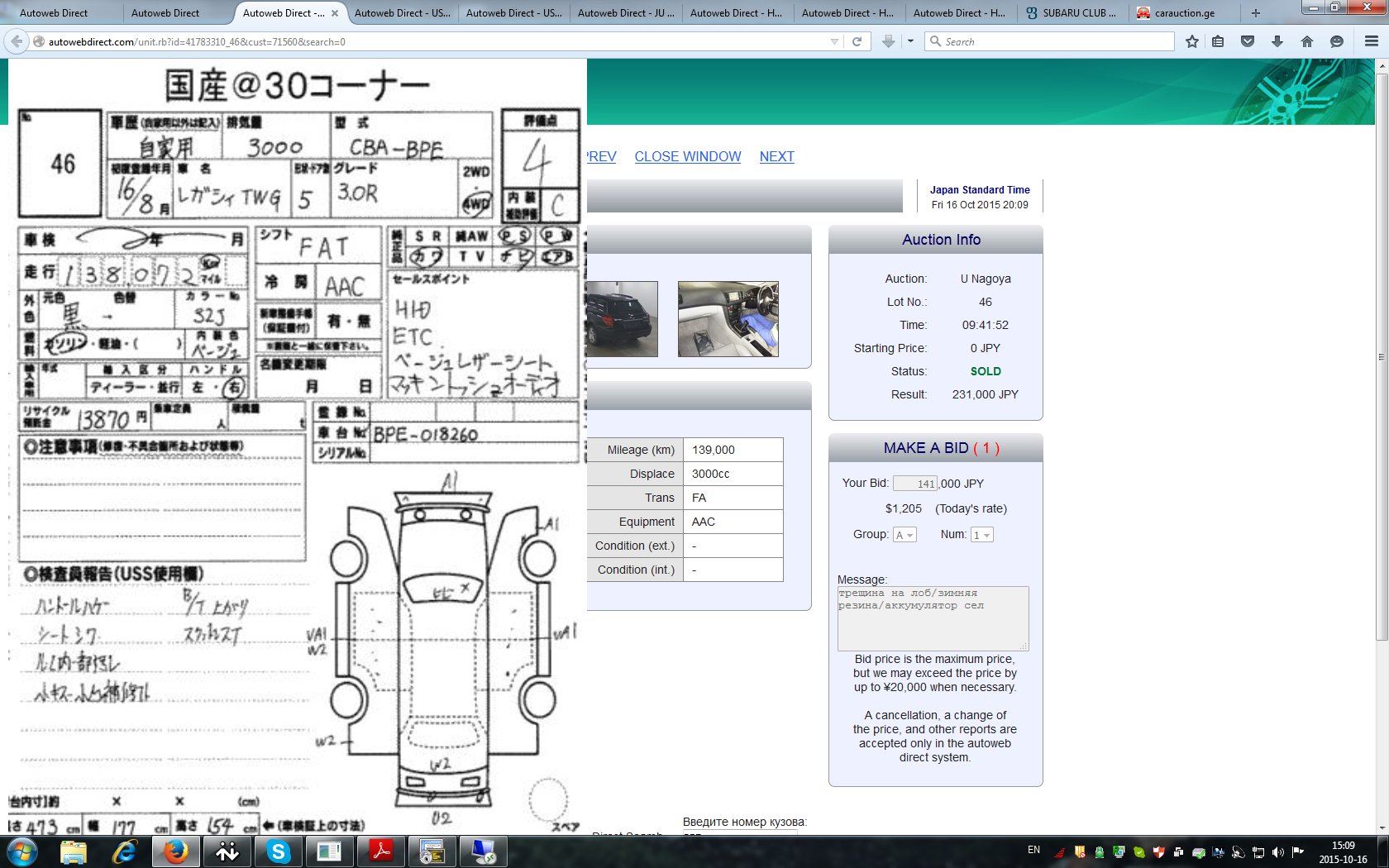
Task: Click the reload page icon
Action: [857, 41]
